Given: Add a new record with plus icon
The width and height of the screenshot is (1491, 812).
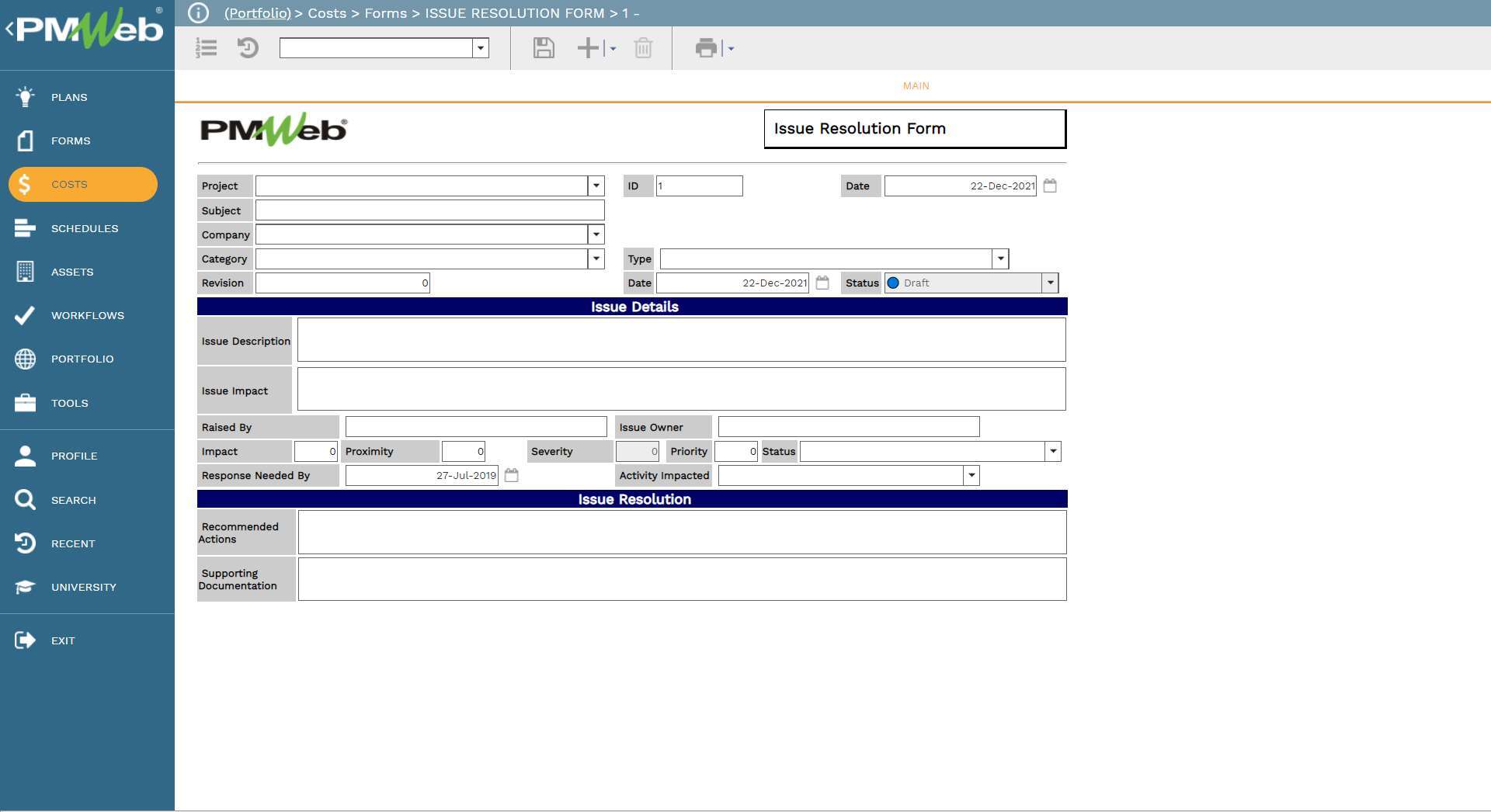Looking at the screenshot, I should [588, 48].
